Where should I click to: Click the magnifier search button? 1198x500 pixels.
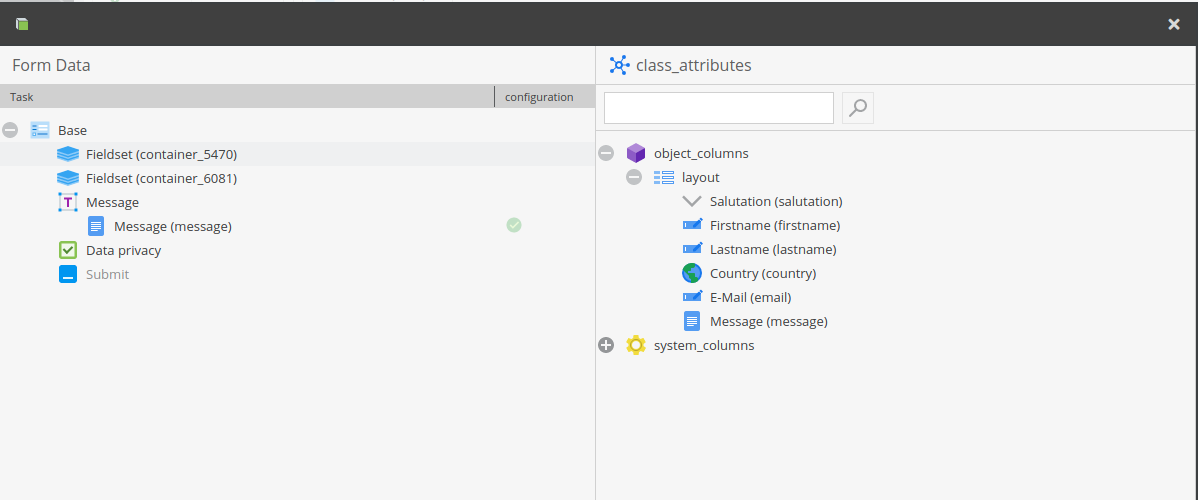click(x=858, y=108)
